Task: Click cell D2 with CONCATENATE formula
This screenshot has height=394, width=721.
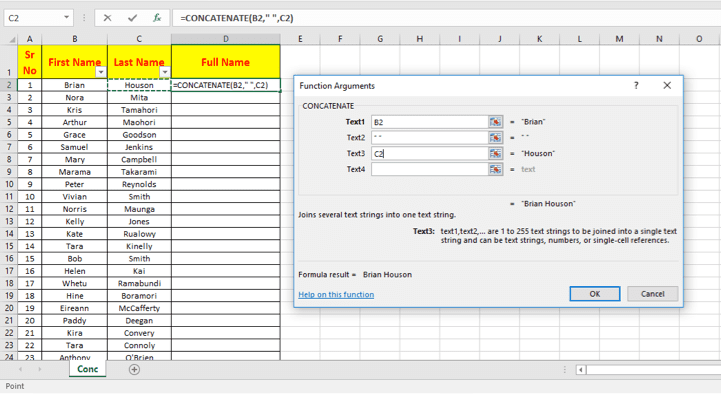Action: pos(226,85)
